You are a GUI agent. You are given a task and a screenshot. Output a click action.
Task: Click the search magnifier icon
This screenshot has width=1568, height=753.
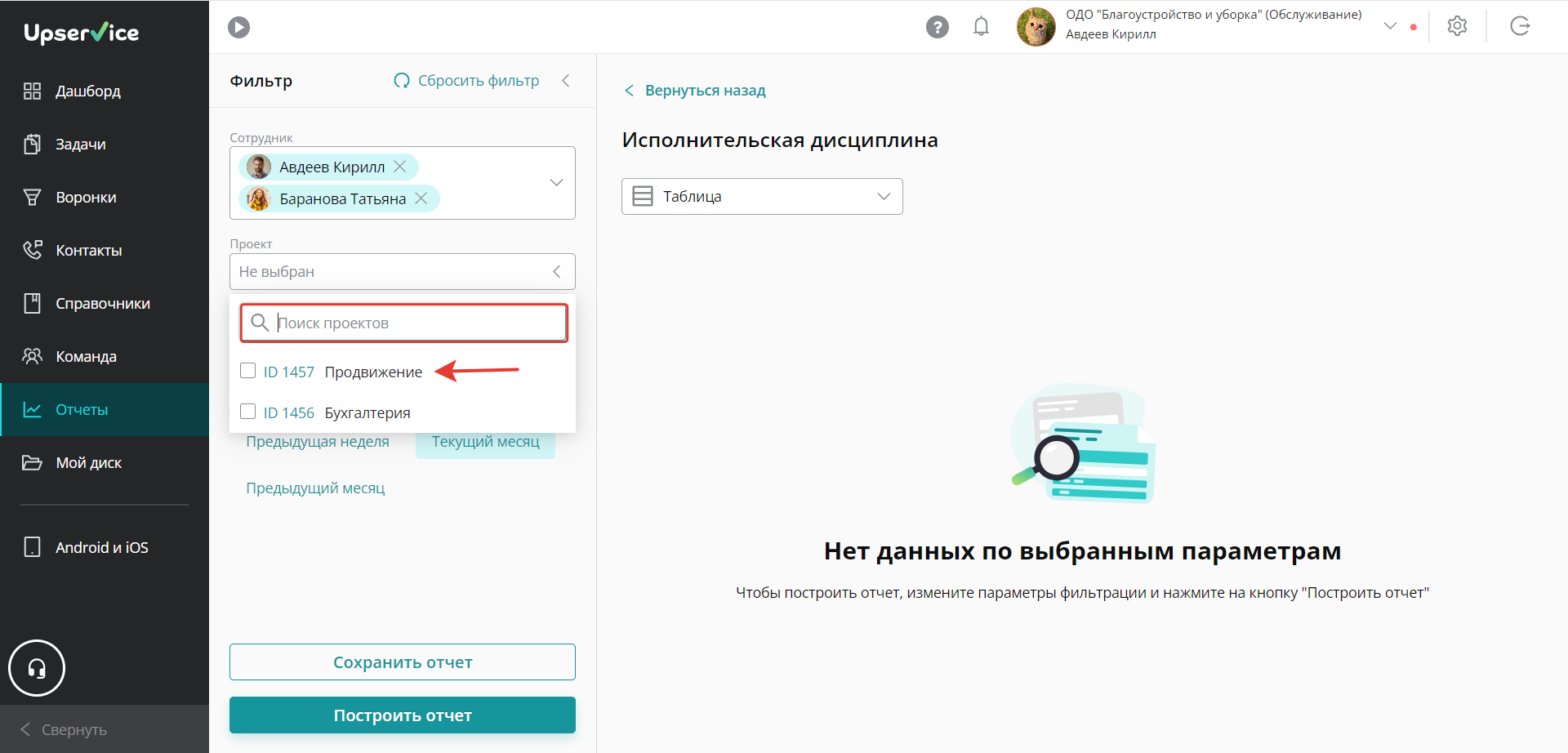pyautogui.click(x=260, y=323)
